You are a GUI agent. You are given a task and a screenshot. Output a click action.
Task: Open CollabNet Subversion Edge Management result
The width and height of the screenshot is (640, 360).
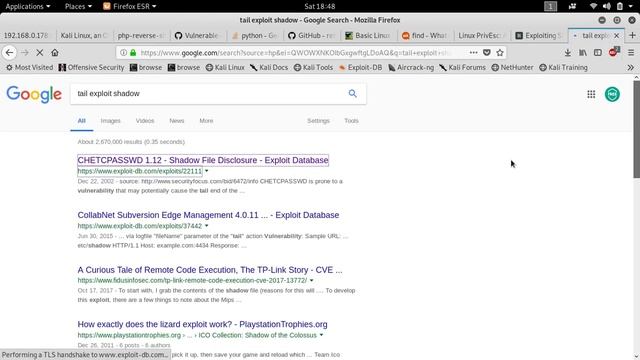point(208,215)
